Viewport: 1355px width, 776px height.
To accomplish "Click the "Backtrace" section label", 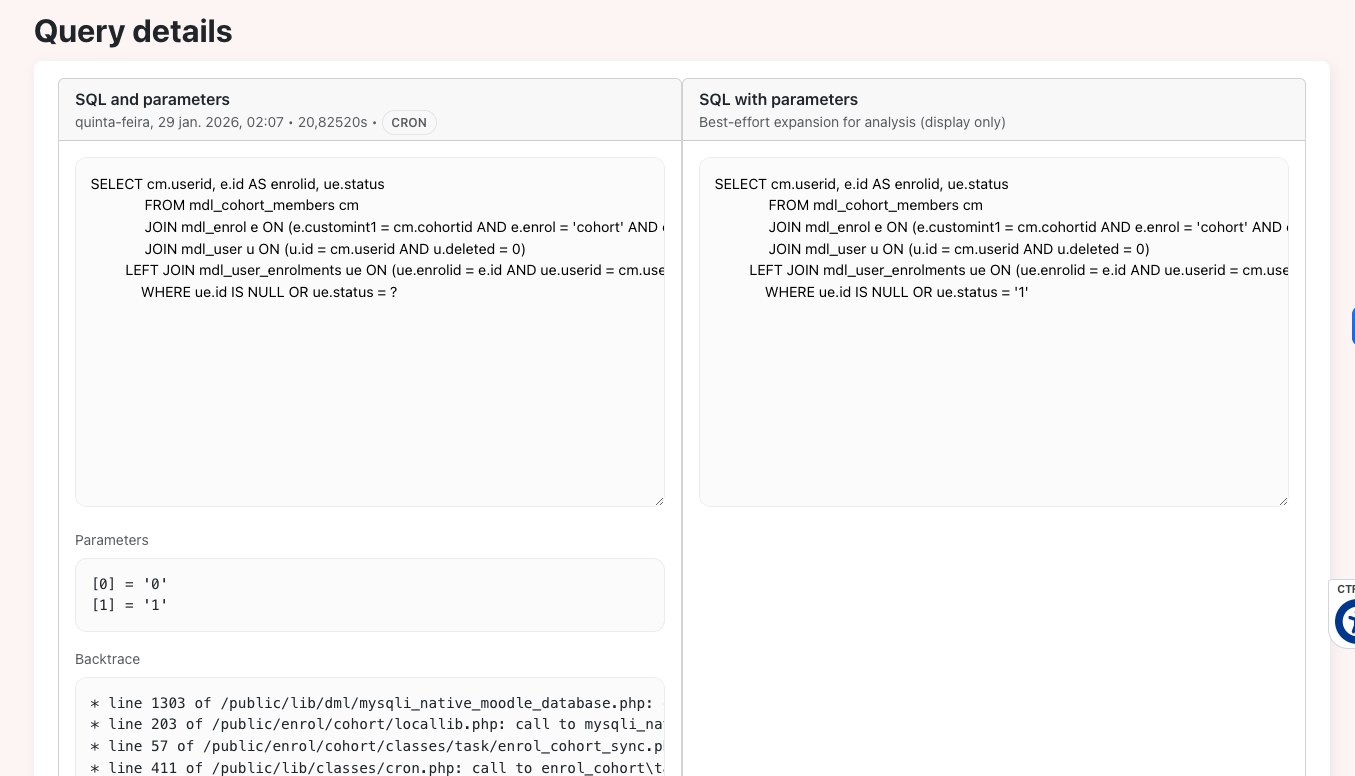I will [108, 659].
